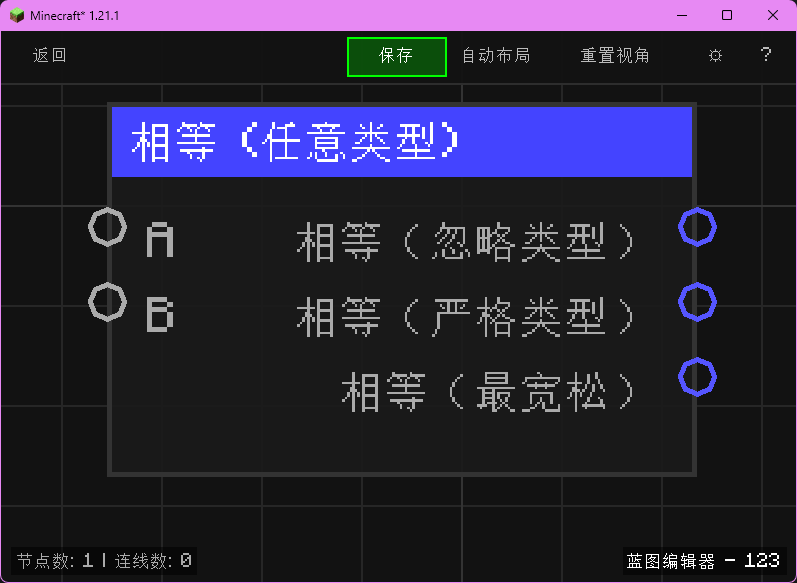This screenshot has width=797, height=583.
Task: Select the node title 相等（任意类型）
Action: [296, 142]
